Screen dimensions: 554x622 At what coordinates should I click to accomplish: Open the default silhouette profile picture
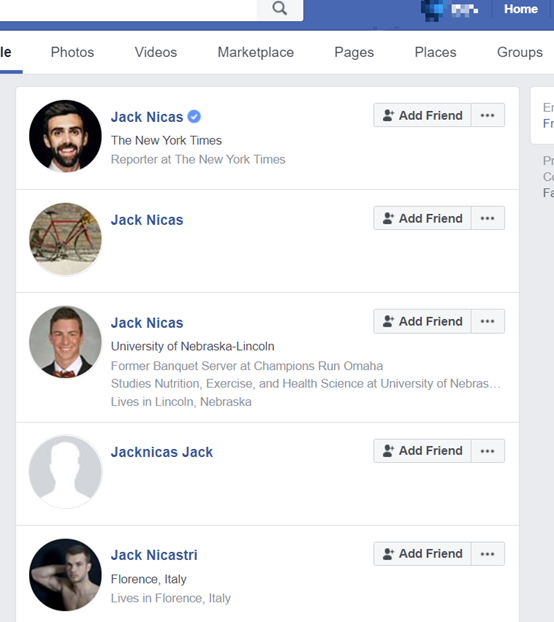point(65,472)
